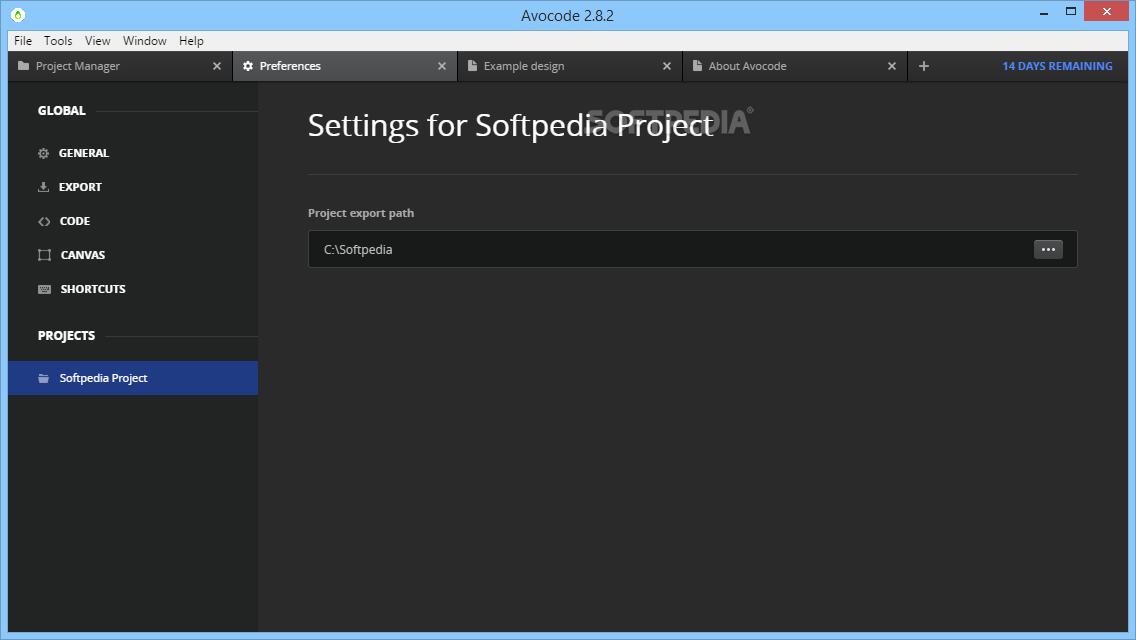
Task: Close the About Avocode tab
Action: [x=892, y=66]
